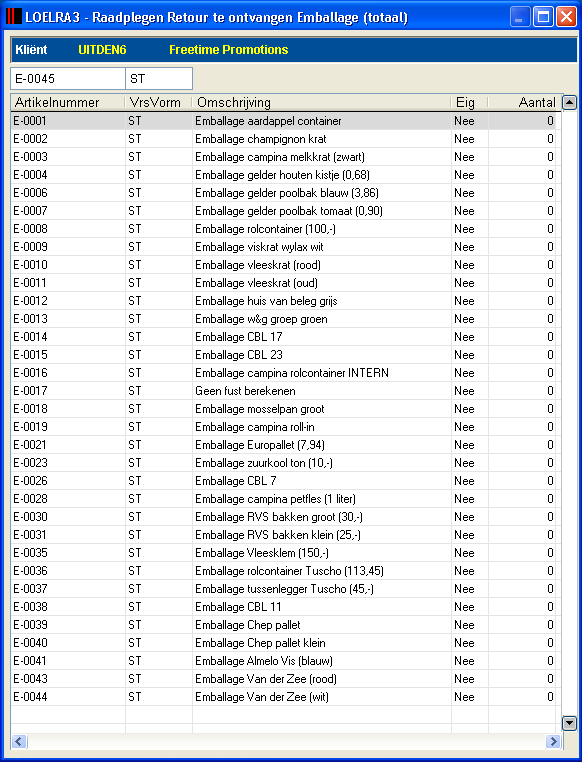Click the red application icon in title bar

pyautogui.click(x=14, y=18)
